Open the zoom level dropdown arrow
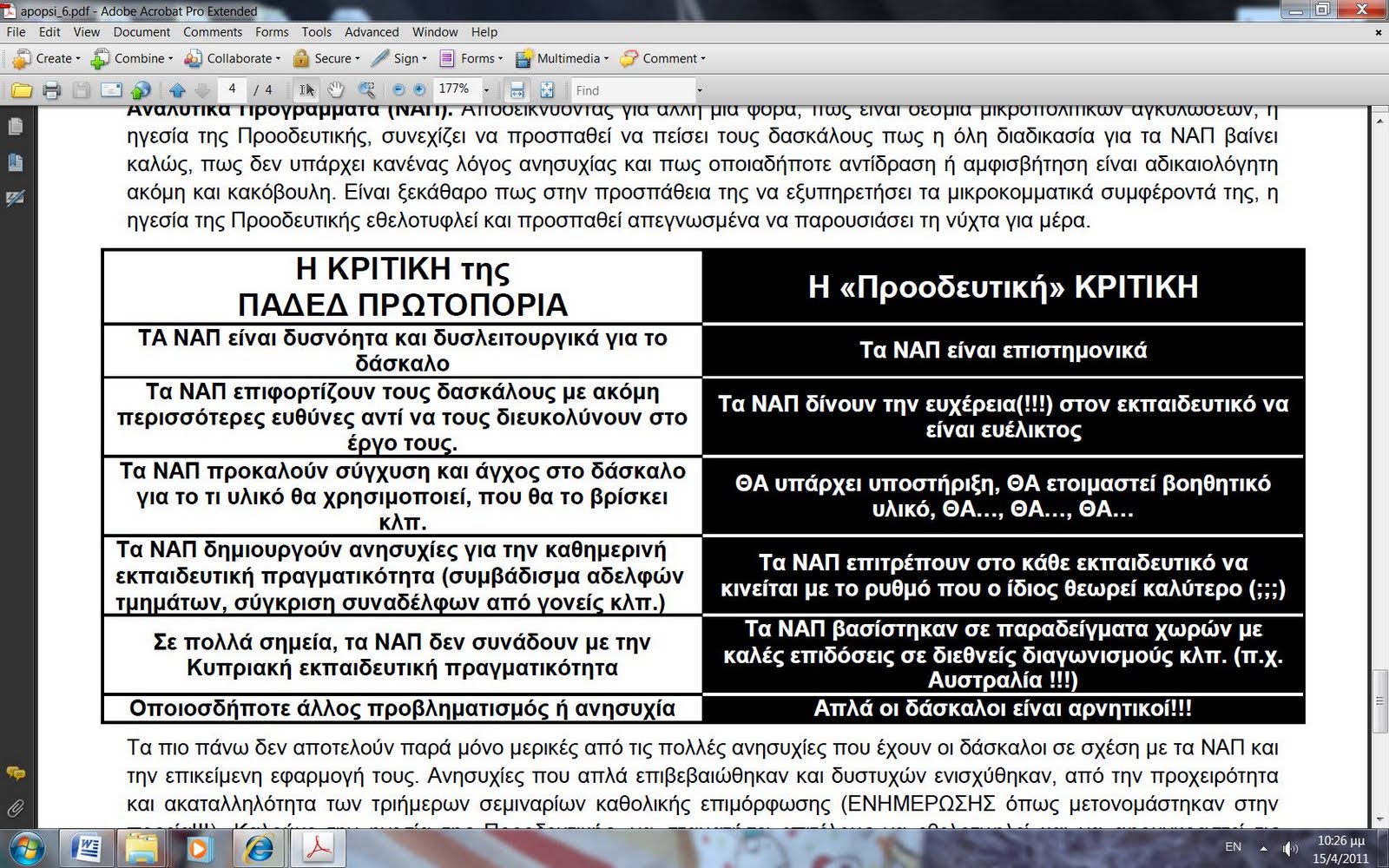The image size is (1389, 868). pyautogui.click(x=486, y=90)
